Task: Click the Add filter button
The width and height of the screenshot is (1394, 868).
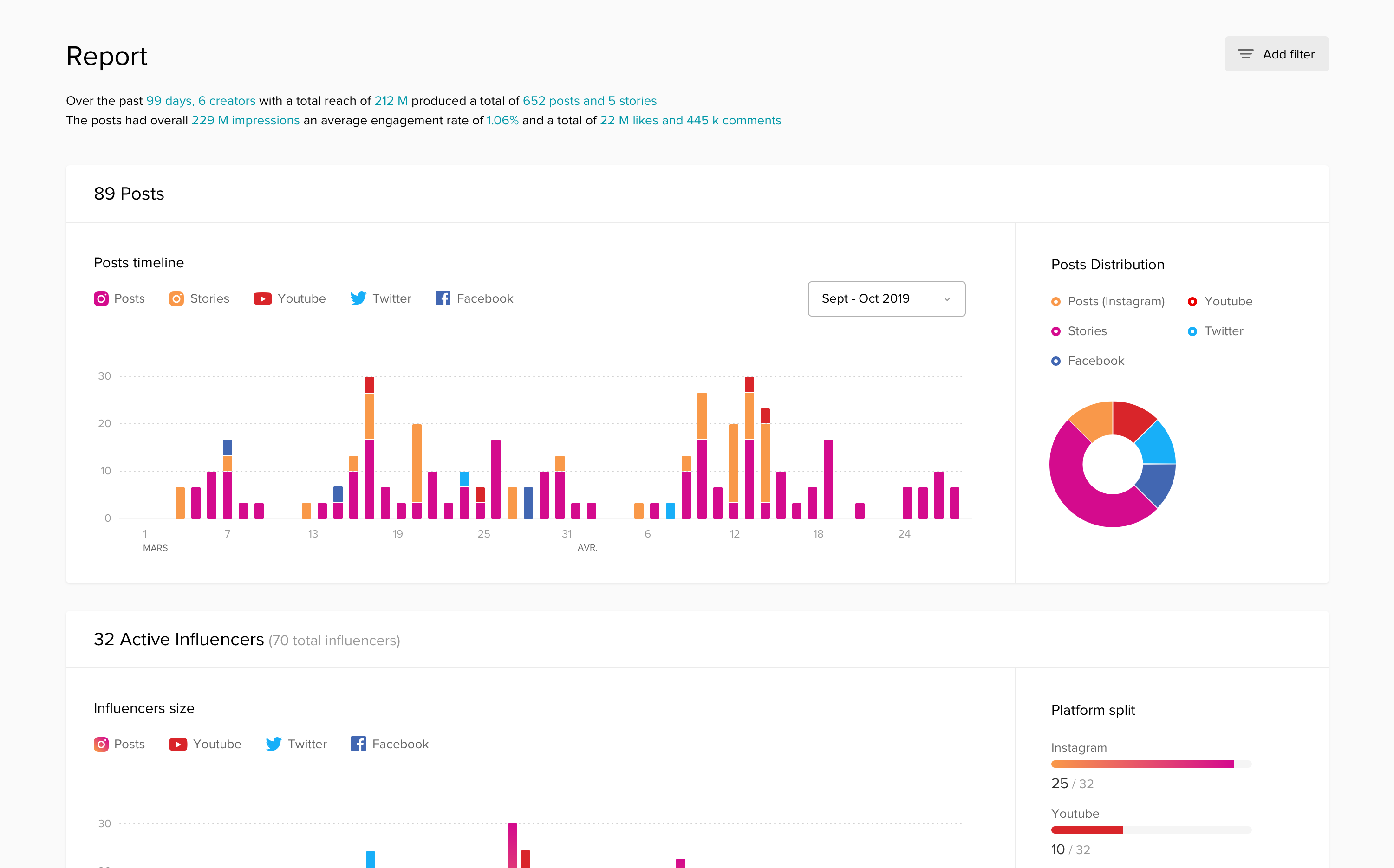Action: 1277,54
